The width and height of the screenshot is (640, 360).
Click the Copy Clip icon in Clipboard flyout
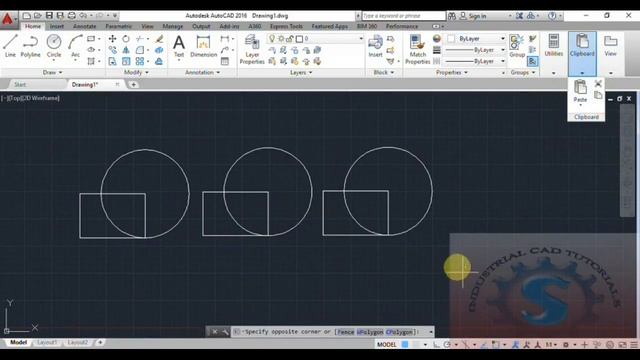(598, 96)
